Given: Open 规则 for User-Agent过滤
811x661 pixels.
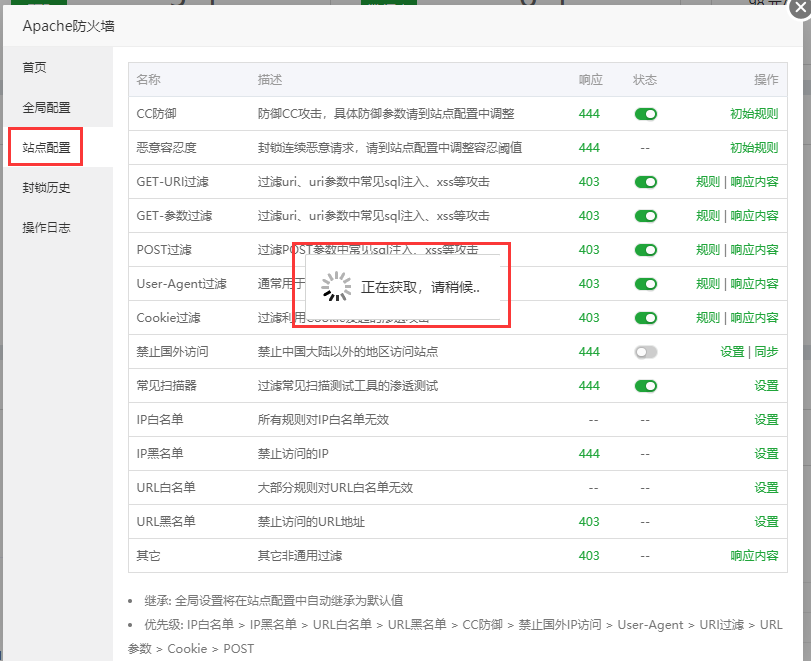Looking at the screenshot, I should (x=708, y=284).
